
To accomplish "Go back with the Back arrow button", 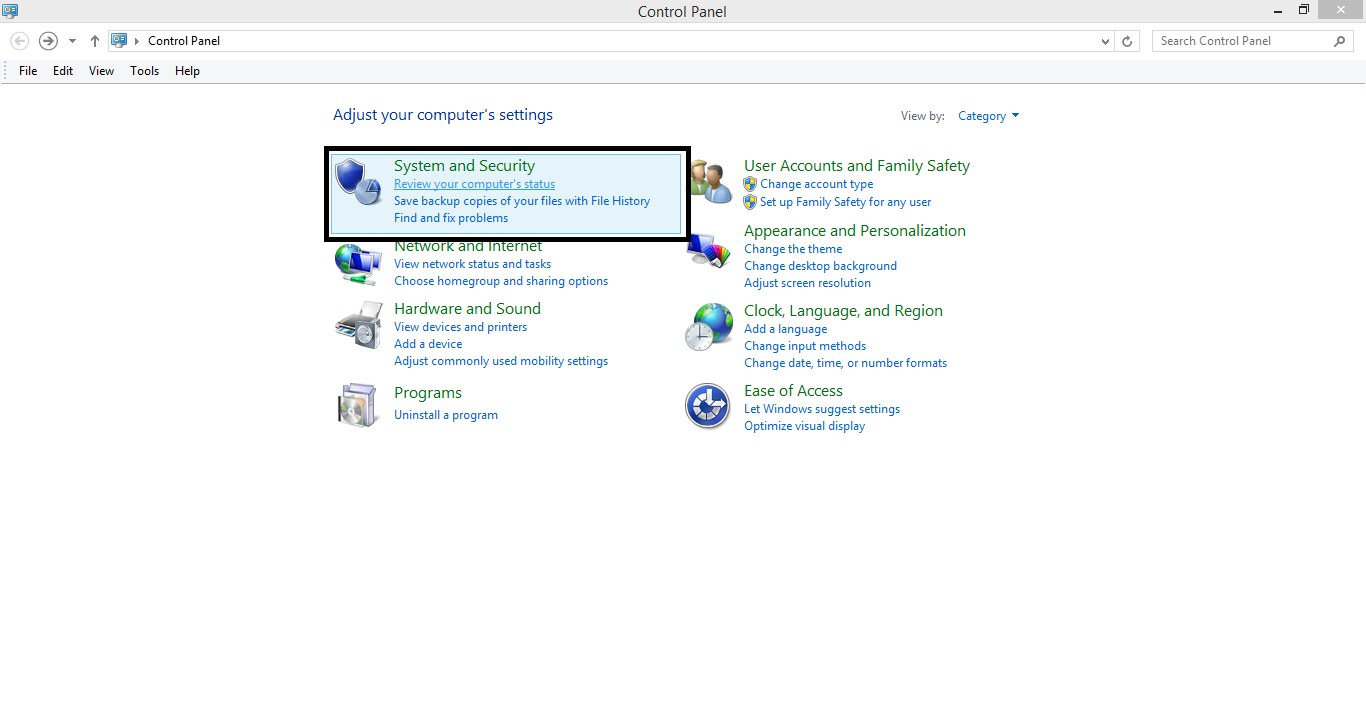I will click(x=19, y=41).
